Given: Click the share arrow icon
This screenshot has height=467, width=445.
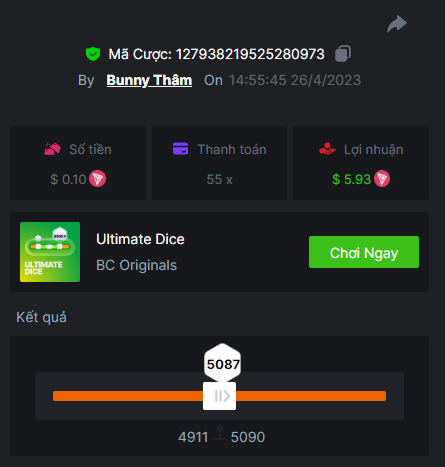Looking at the screenshot, I should [397, 24].
